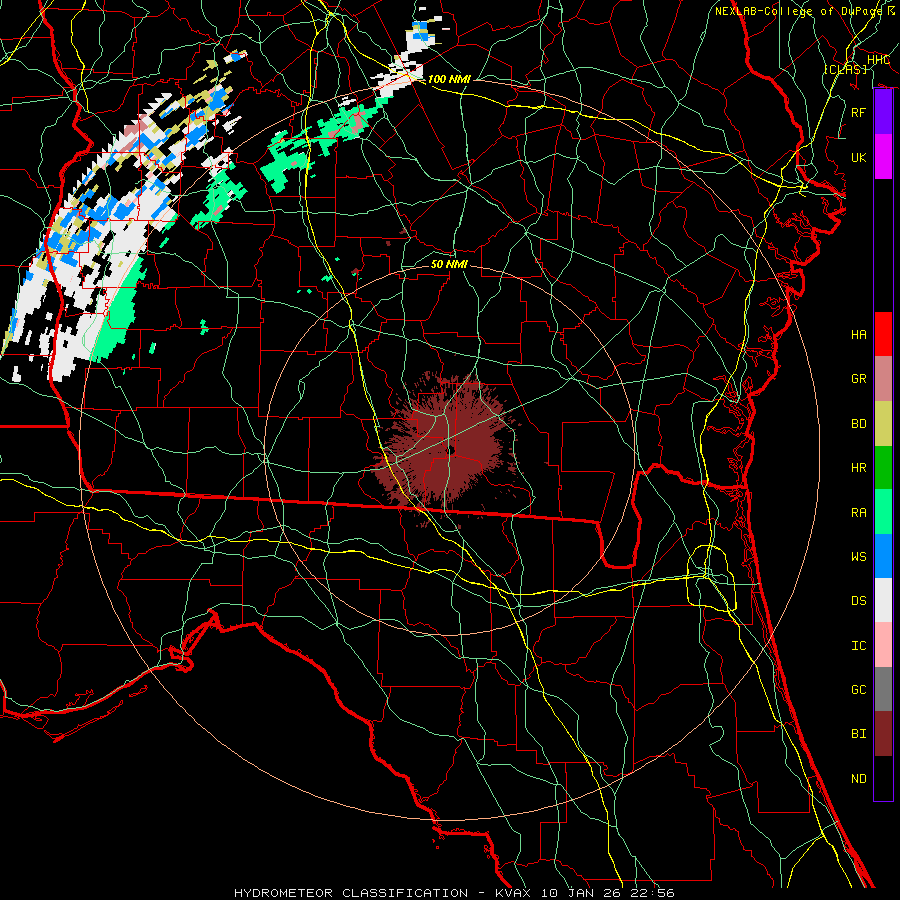Click the "50 NMI" range ring label
Viewport: 900px width, 900px height.
click(449, 264)
